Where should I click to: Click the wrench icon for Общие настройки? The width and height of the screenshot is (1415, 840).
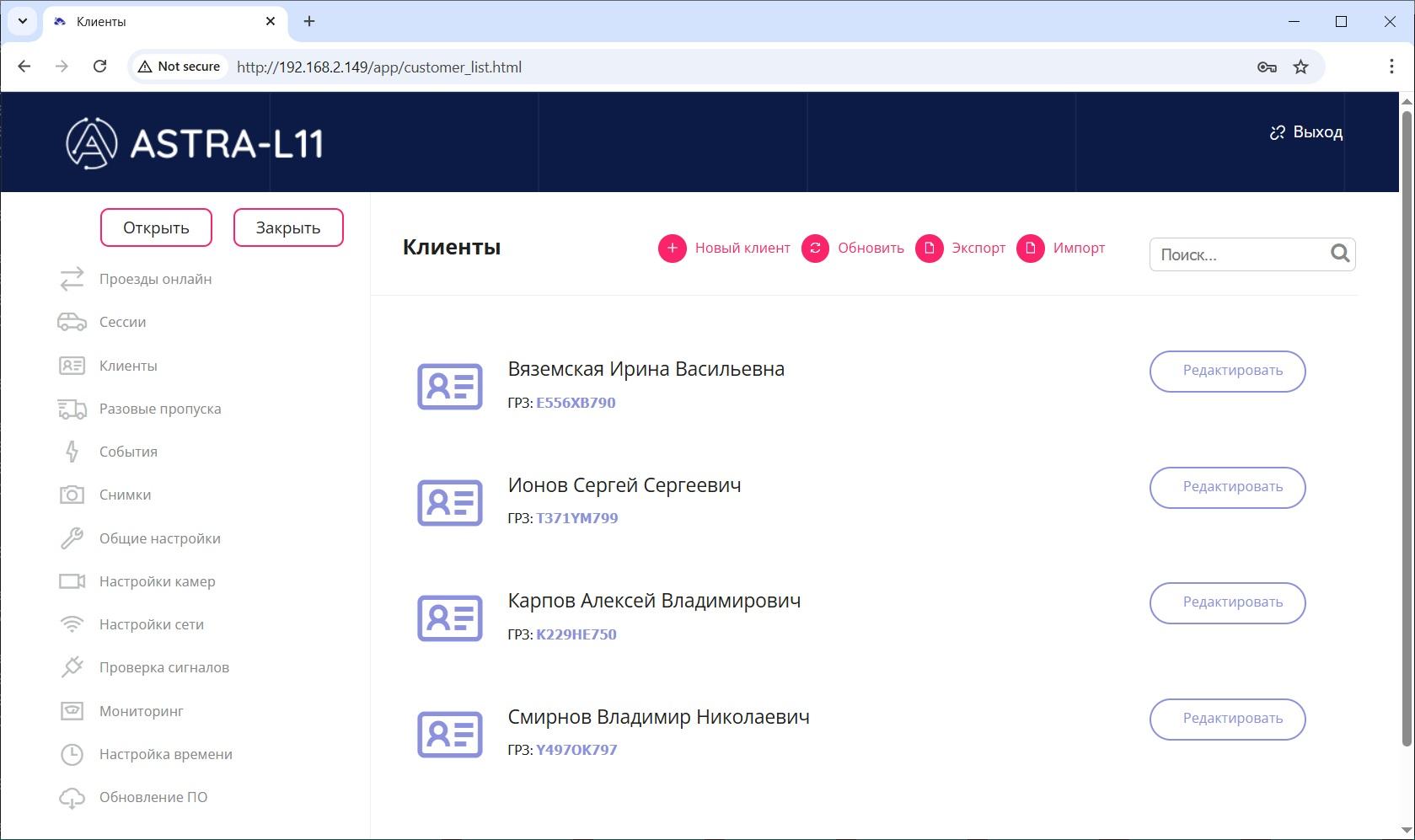pyautogui.click(x=72, y=538)
